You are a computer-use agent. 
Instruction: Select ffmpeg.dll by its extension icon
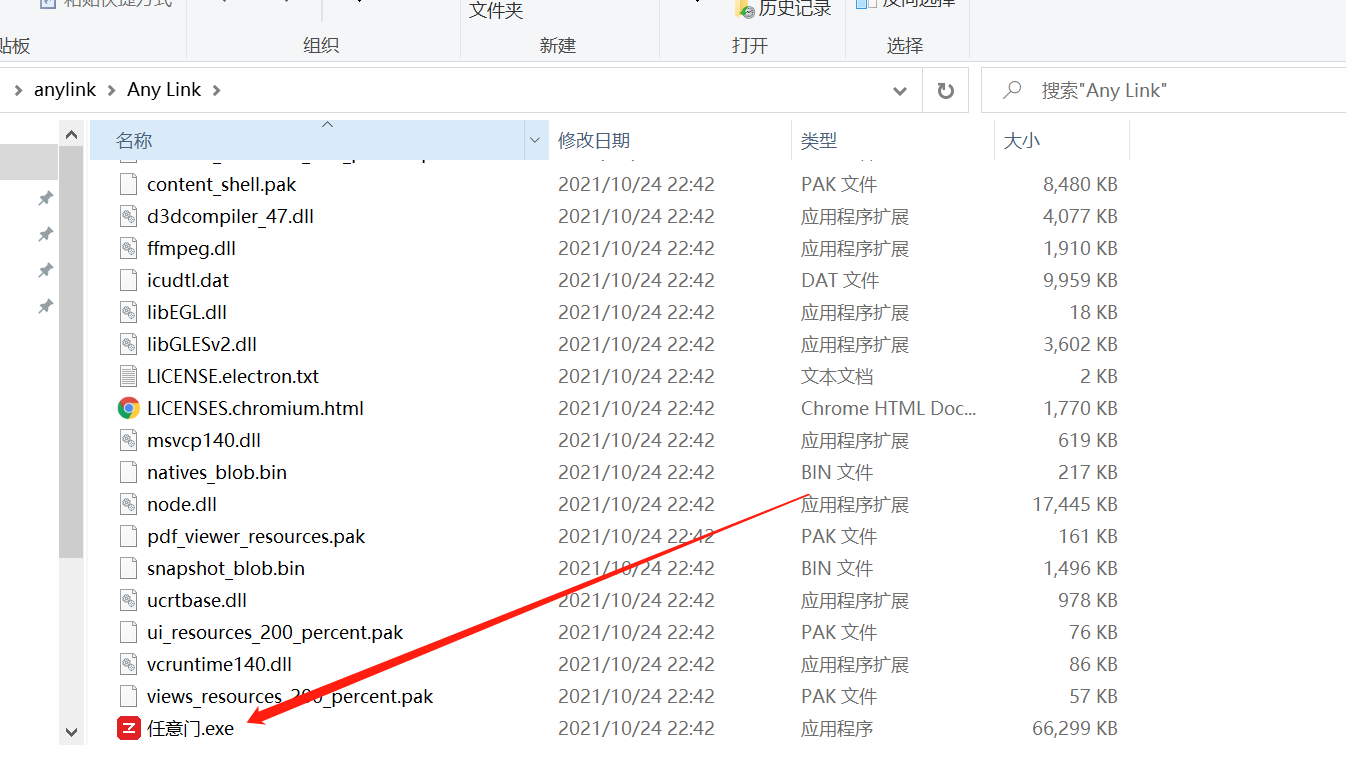tap(128, 248)
